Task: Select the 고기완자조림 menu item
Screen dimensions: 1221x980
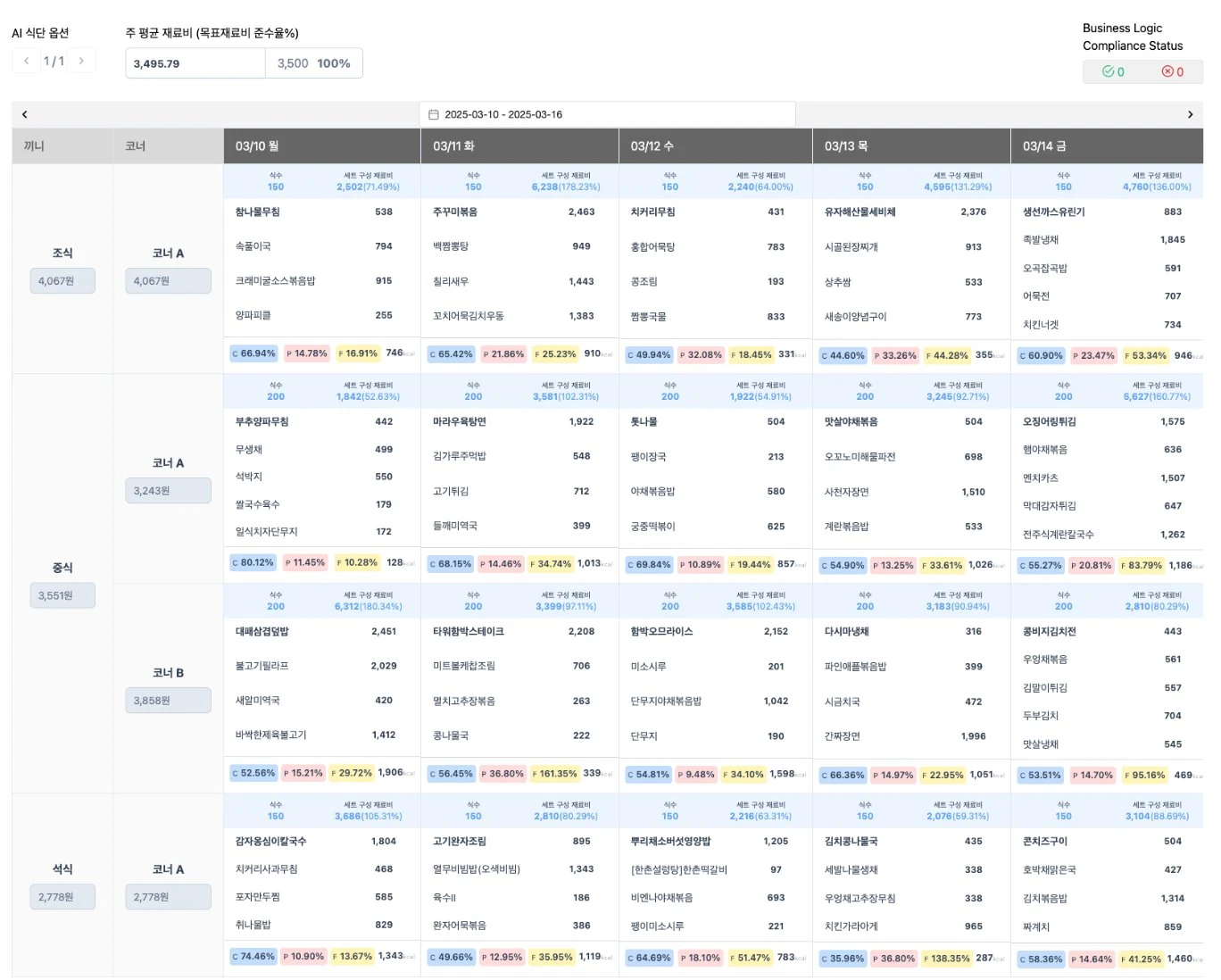Action: point(460,841)
